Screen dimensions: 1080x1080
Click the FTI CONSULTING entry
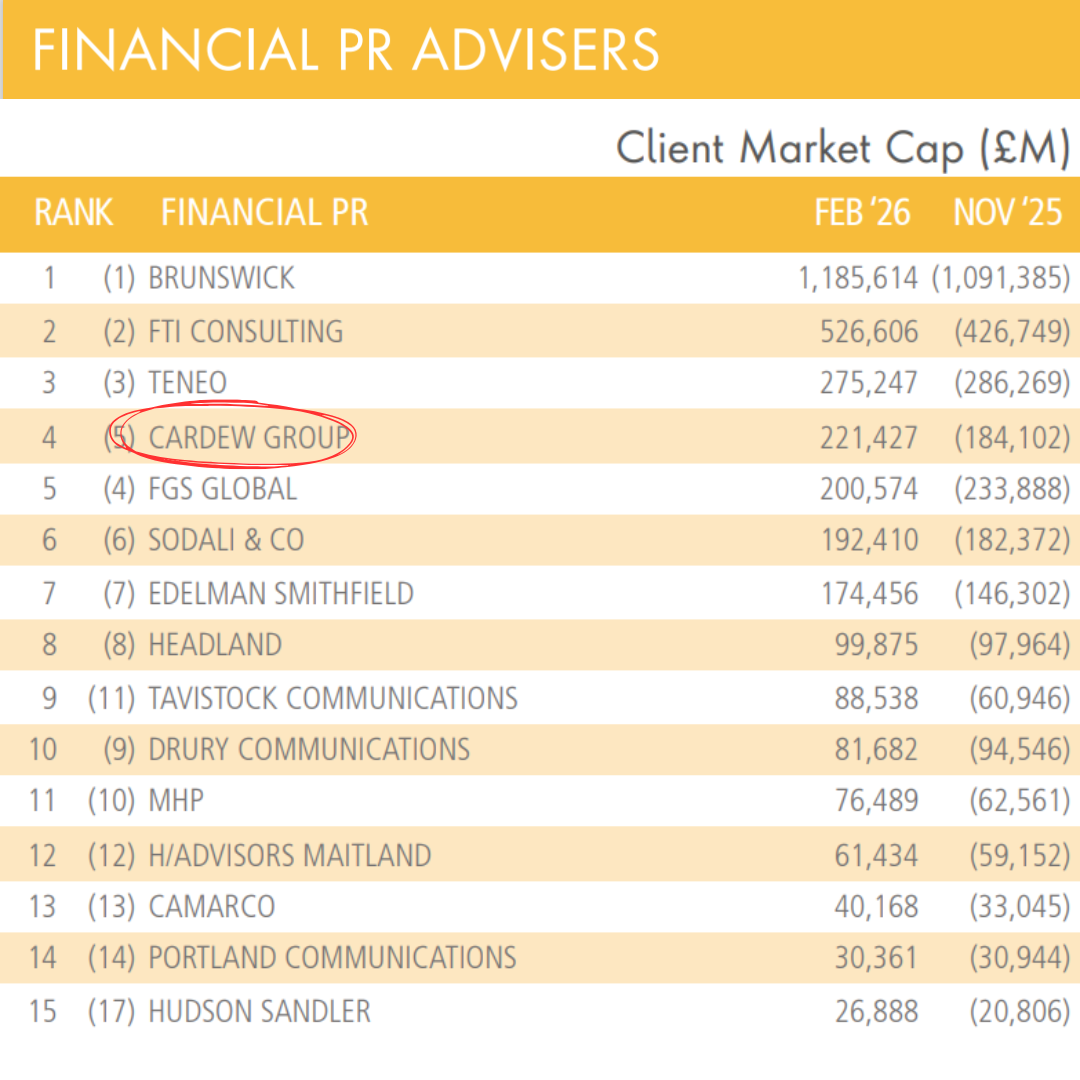[245, 331]
